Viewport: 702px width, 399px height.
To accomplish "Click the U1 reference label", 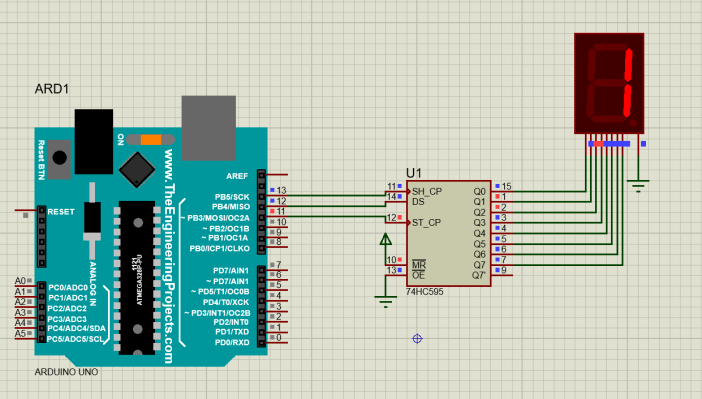I will click(414, 173).
